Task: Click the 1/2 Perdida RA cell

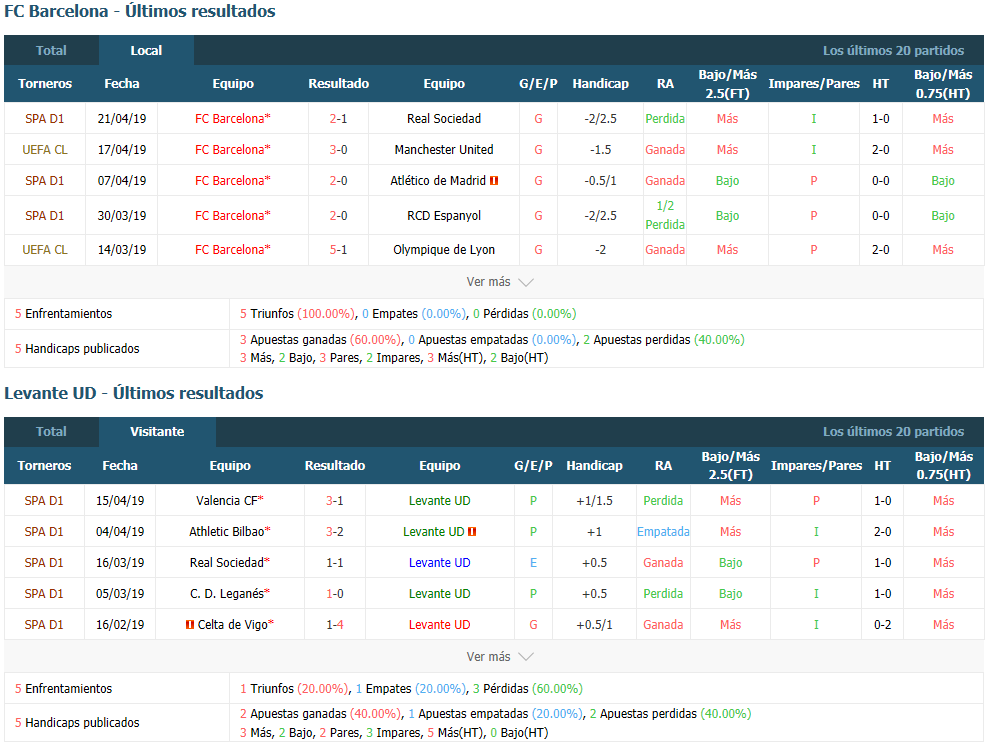Action: pos(665,215)
